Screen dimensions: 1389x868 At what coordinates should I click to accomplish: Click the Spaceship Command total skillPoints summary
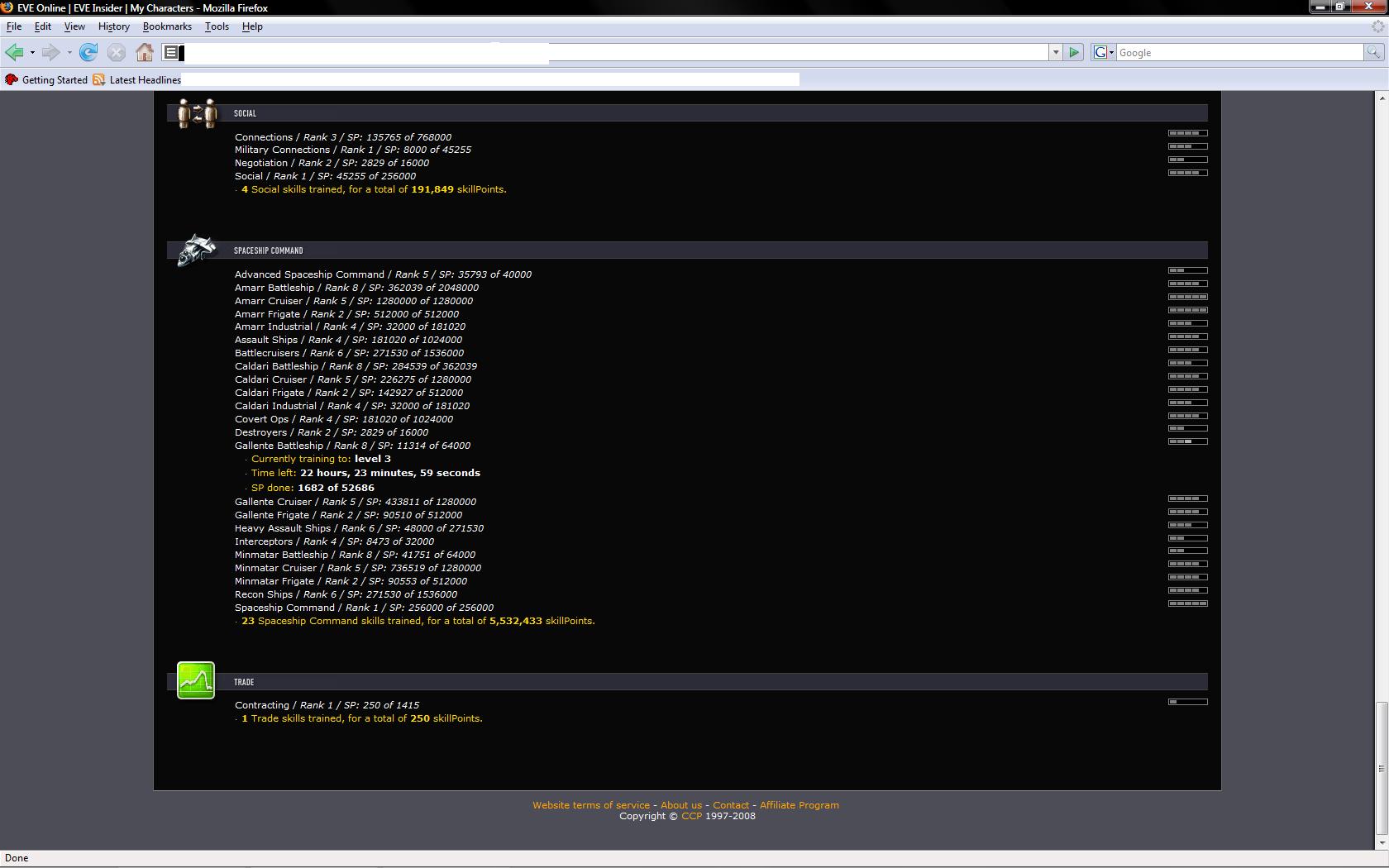point(418,621)
